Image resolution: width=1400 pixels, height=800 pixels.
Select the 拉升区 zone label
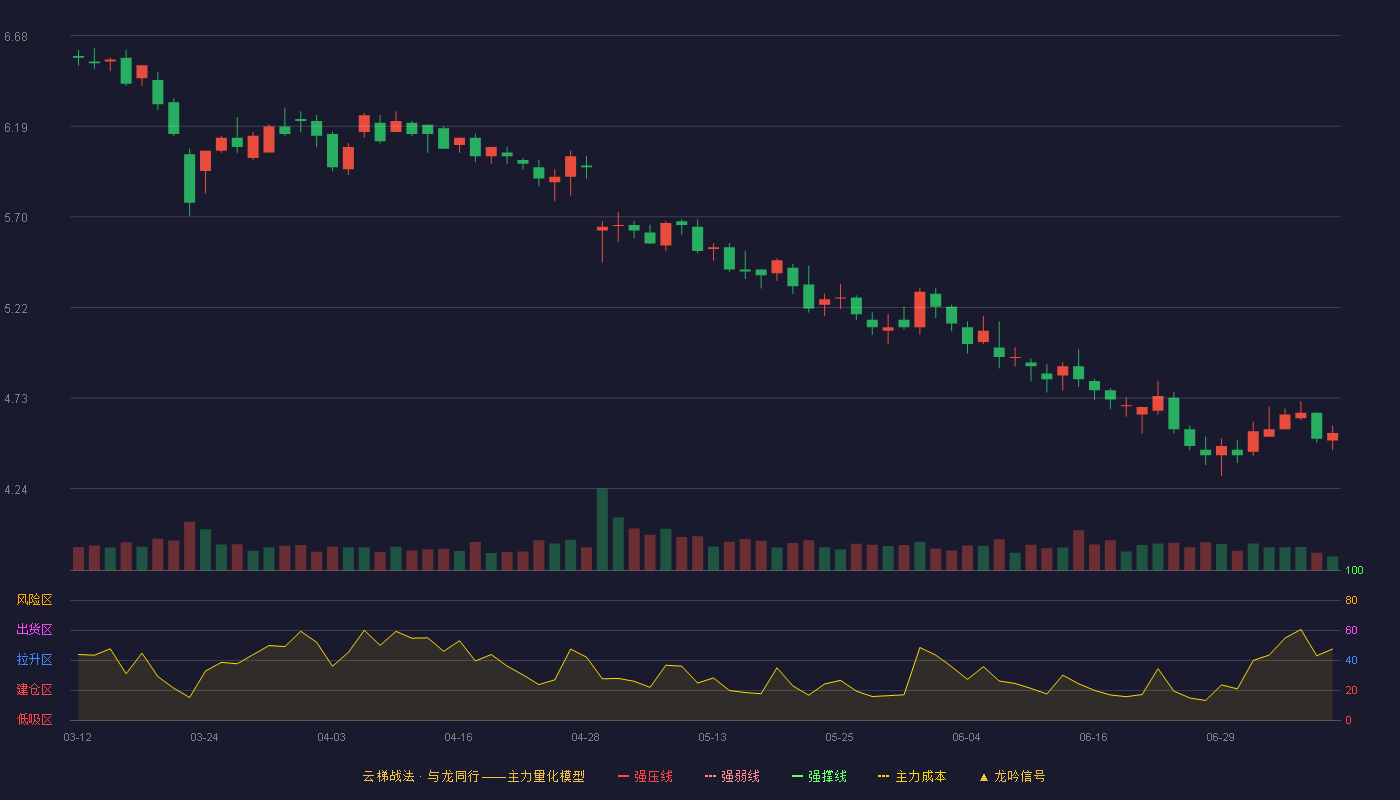point(34,660)
